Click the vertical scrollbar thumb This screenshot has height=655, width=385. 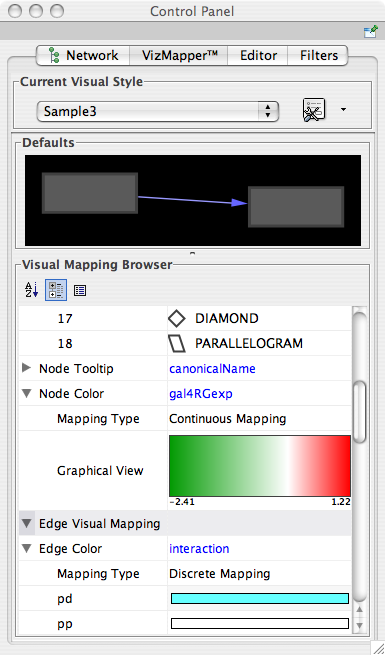(x=359, y=411)
